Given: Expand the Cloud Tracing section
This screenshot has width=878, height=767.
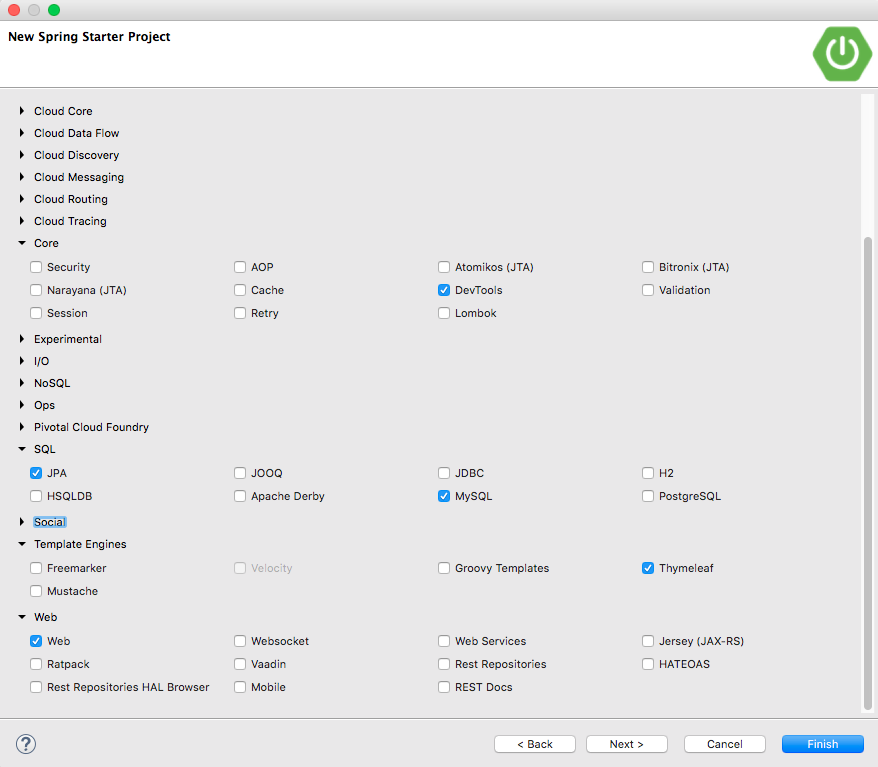Looking at the screenshot, I should pos(22,221).
